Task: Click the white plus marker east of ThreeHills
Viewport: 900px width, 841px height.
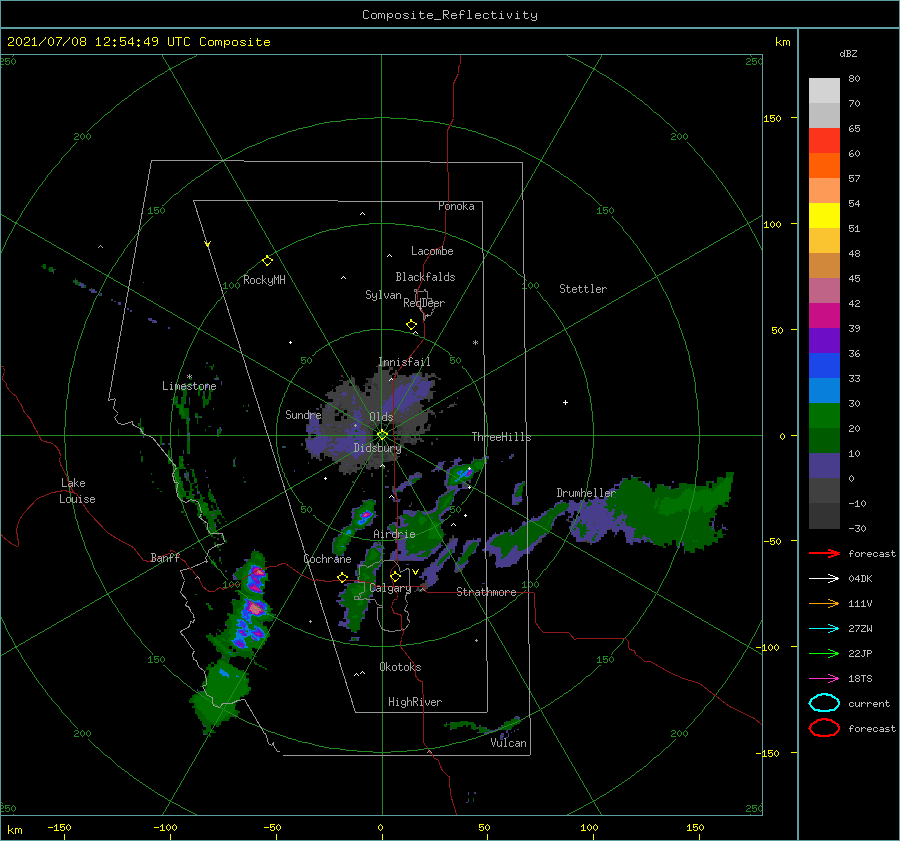Action: [x=565, y=402]
